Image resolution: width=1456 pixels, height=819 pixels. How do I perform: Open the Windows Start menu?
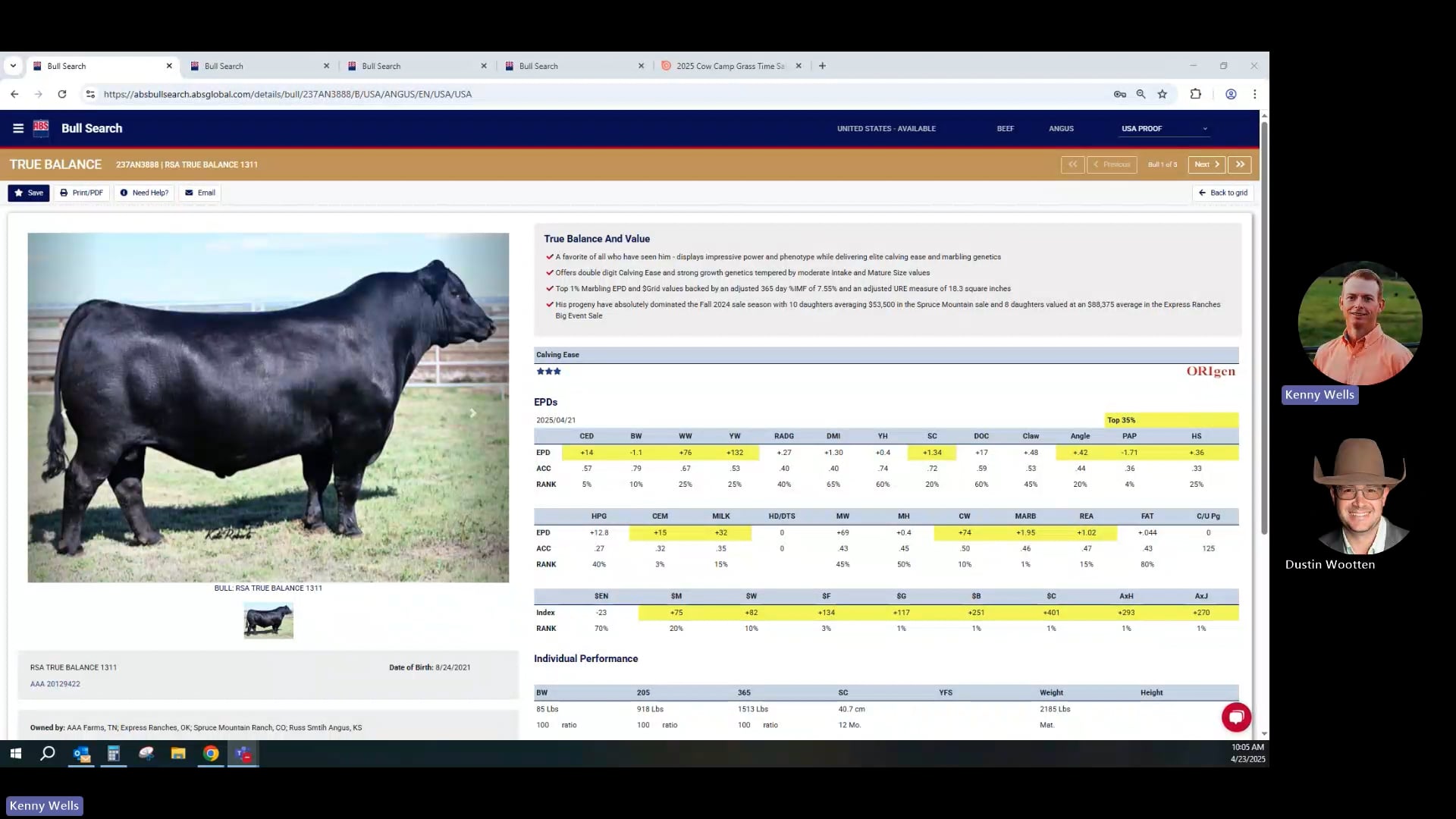coord(15,755)
